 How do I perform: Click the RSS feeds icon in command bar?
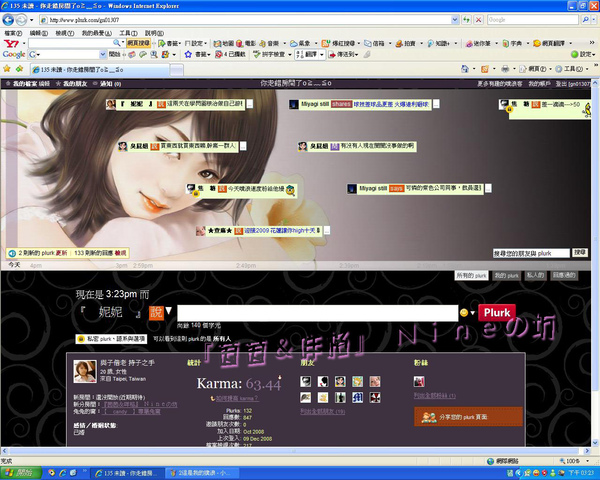pos(485,69)
